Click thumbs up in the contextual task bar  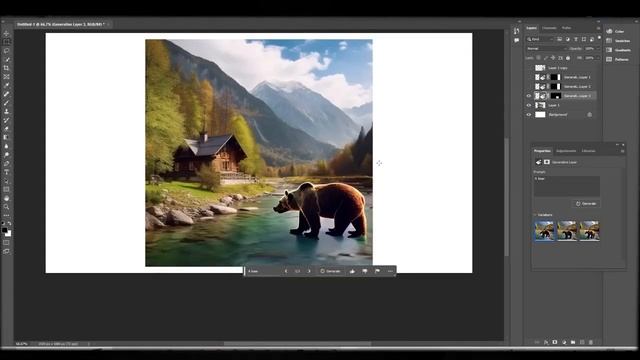pyautogui.click(x=352, y=271)
